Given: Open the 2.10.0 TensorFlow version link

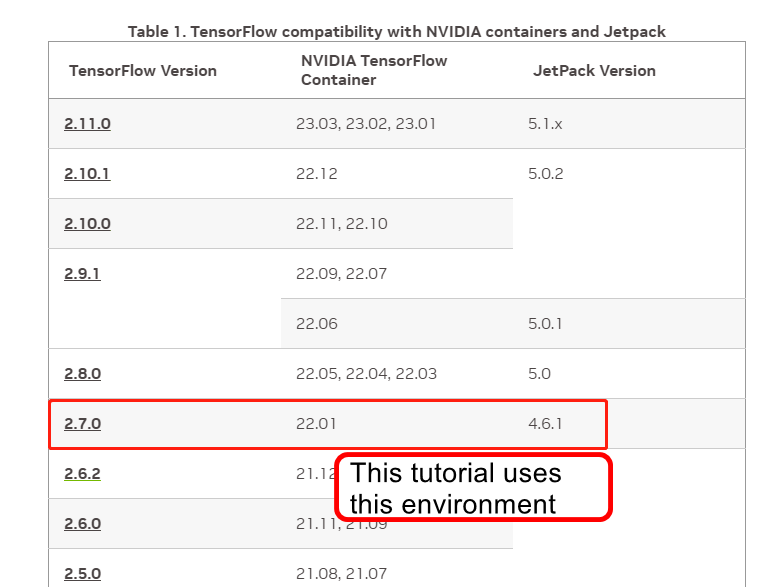Looking at the screenshot, I should (x=87, y=224).
